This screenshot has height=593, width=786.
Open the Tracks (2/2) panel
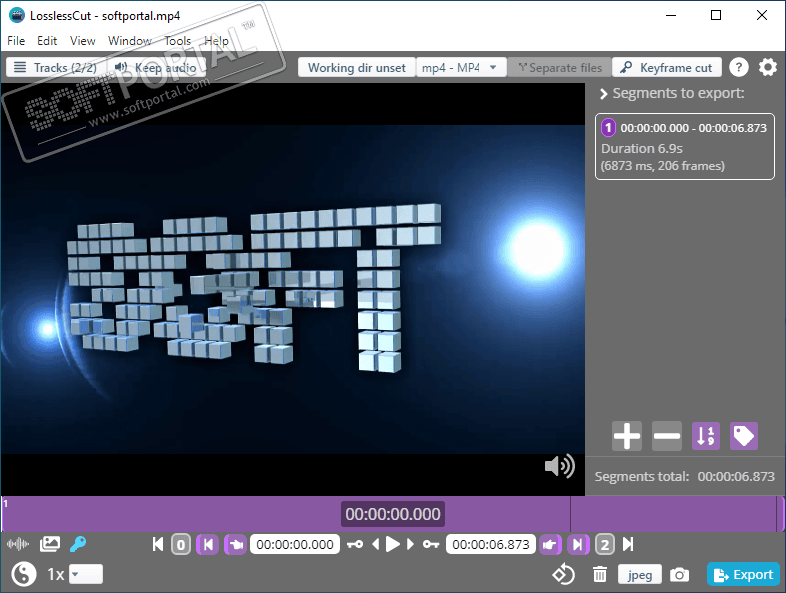(56, 67)
